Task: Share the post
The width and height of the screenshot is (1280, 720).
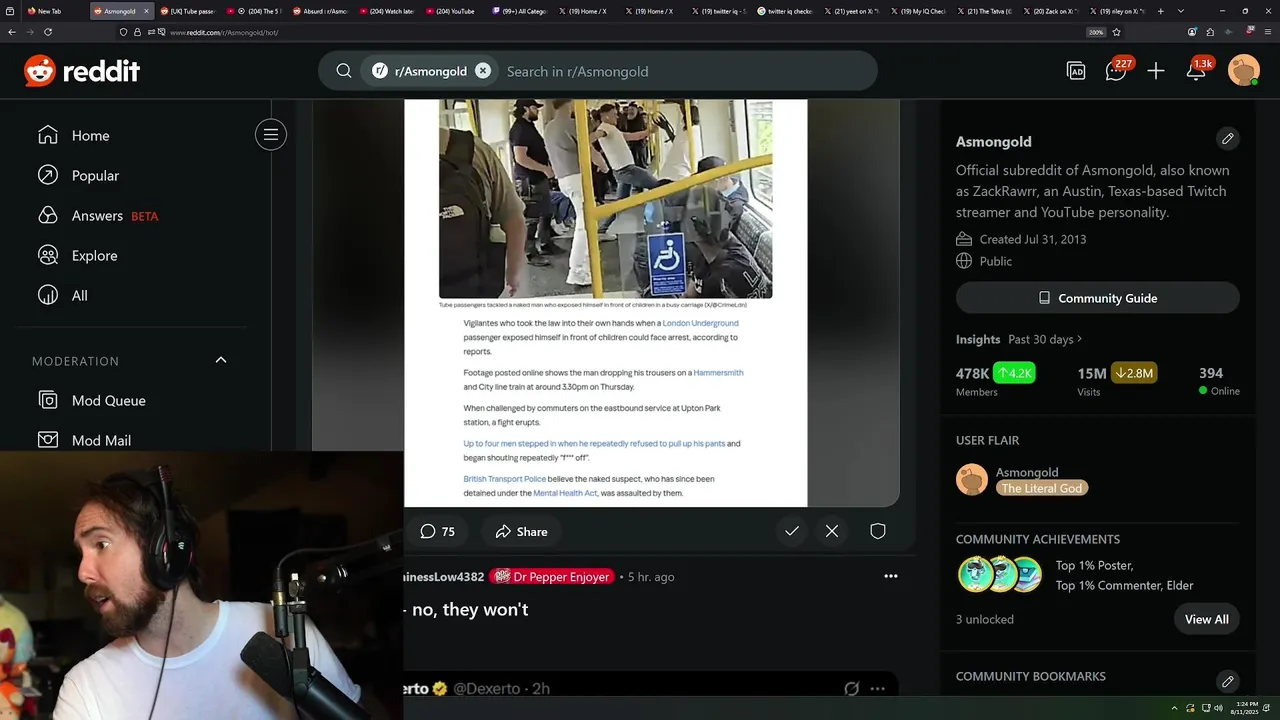Action: pyautogui.click(x=521, y=531)
